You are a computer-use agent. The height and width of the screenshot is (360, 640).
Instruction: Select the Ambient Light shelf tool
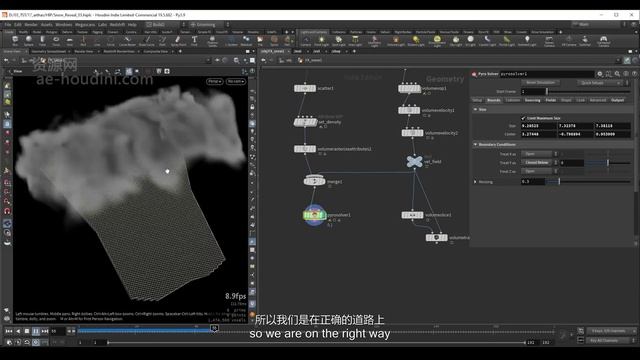coord(527,40)
